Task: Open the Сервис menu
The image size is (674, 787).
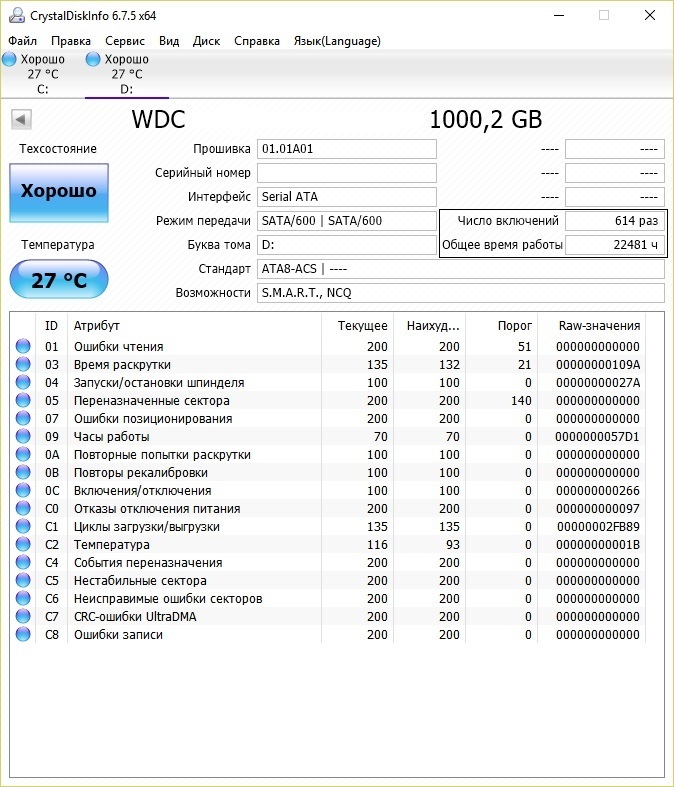Action: [124, 41]
